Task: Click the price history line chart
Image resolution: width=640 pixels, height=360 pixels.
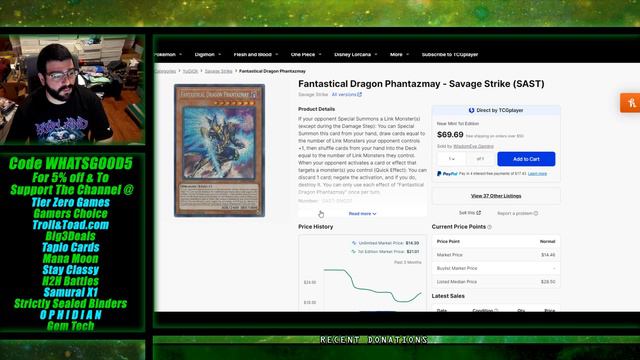Action: coord(372,285)
